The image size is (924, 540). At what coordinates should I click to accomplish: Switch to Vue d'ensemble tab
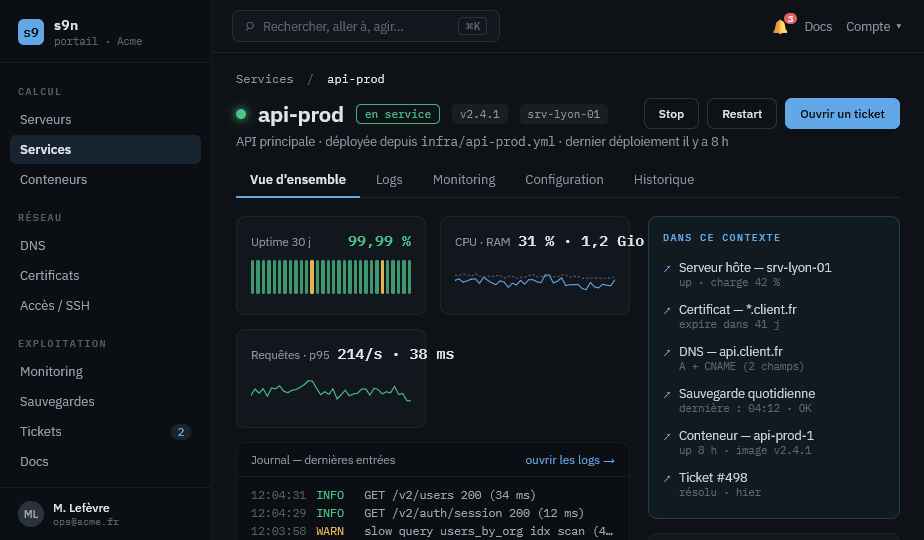pyautogui.click(x=298, y=180)
